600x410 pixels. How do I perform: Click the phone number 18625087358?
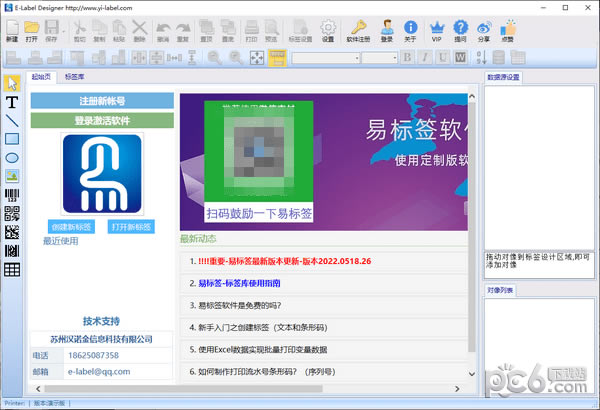click(93, 355)
